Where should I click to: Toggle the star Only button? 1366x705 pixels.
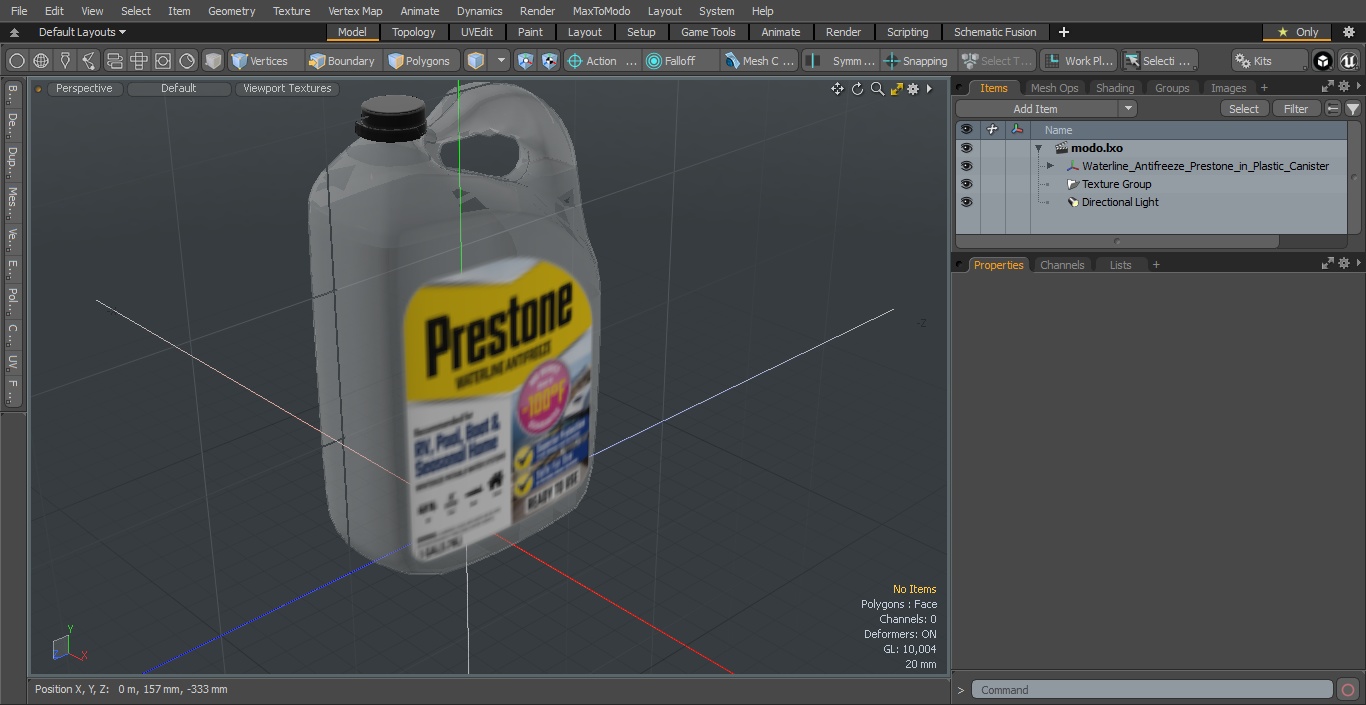click(1297, 32)
